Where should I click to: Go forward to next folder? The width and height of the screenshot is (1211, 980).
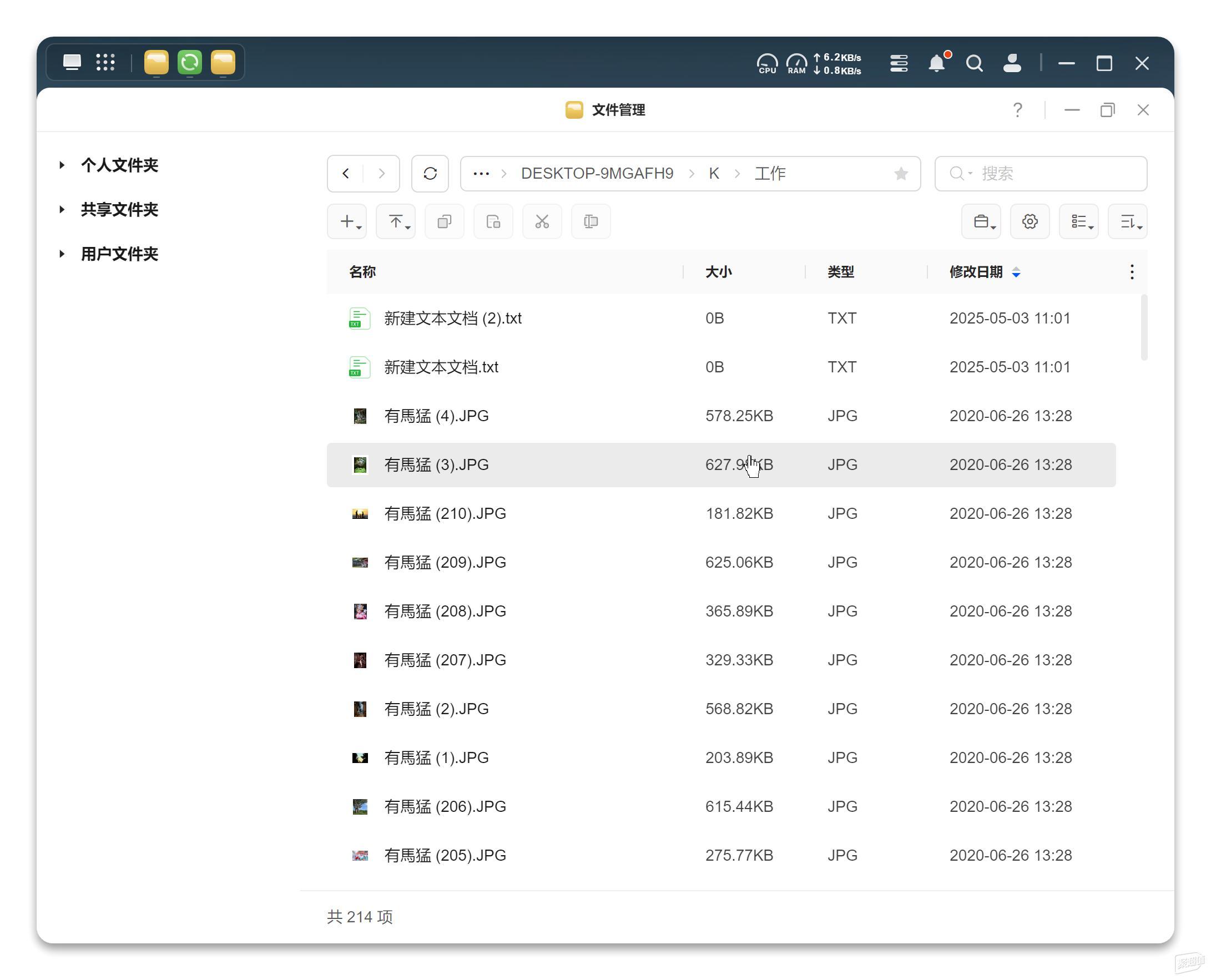pos(382,173)
